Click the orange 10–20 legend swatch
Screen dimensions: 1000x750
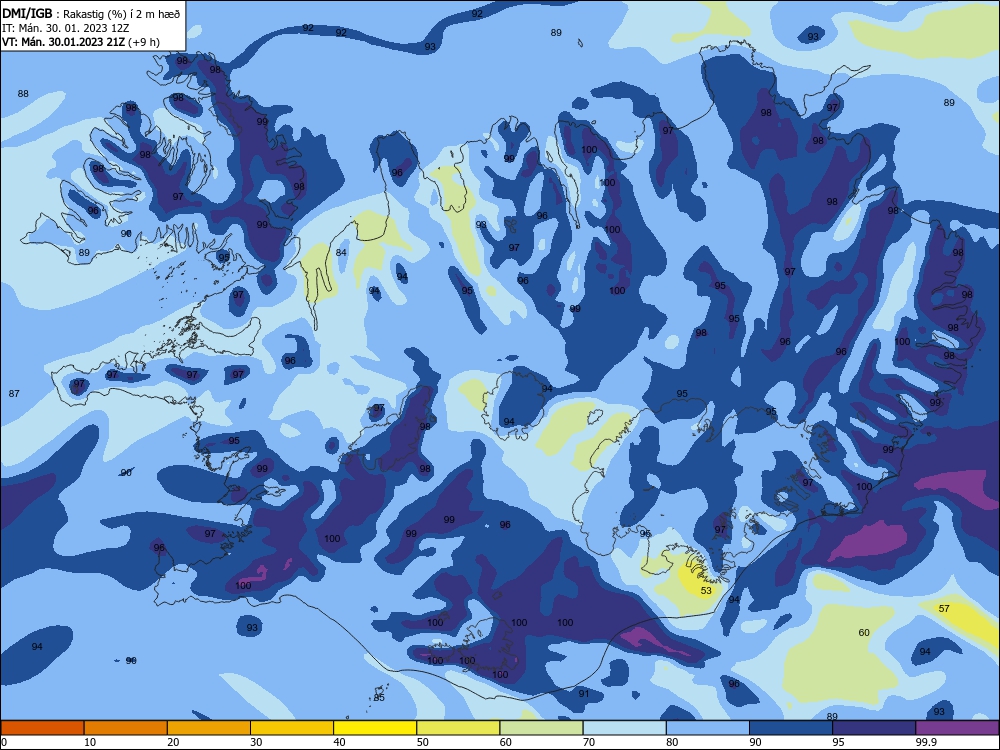coord(126,728)
